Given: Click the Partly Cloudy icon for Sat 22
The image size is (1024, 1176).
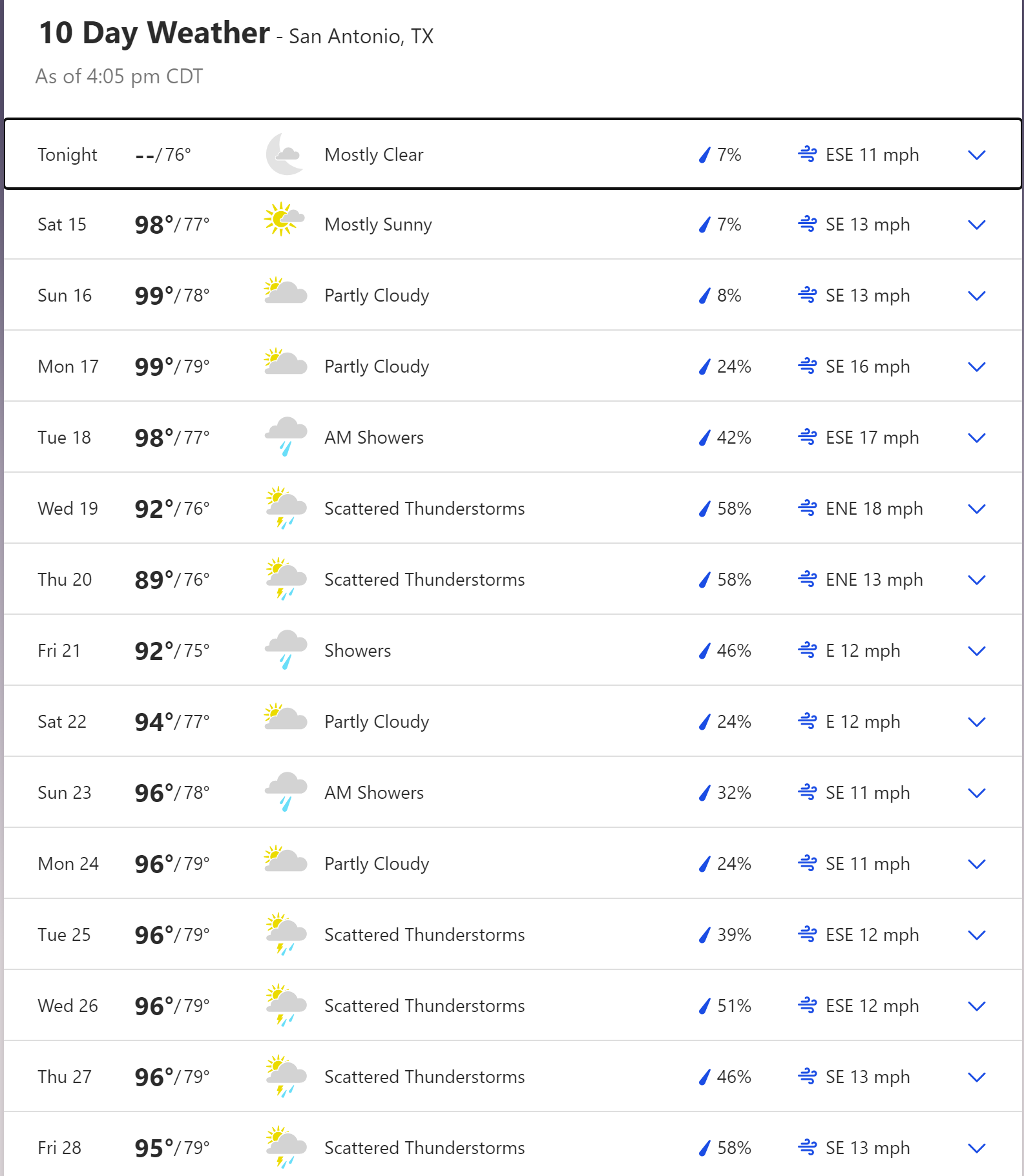Looking at the screenshot, I should click(286, 716).
